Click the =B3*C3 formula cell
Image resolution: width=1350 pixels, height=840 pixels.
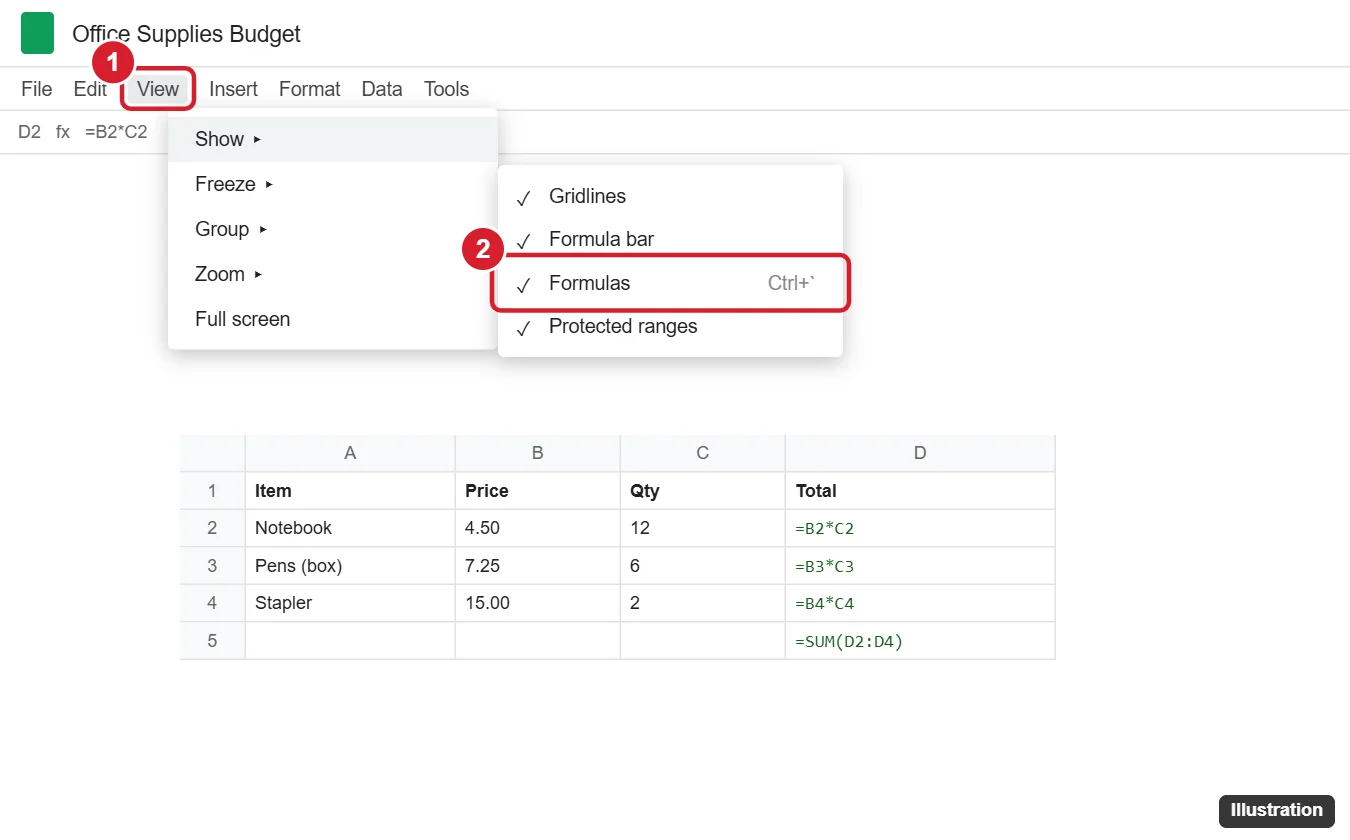[920, 566]
